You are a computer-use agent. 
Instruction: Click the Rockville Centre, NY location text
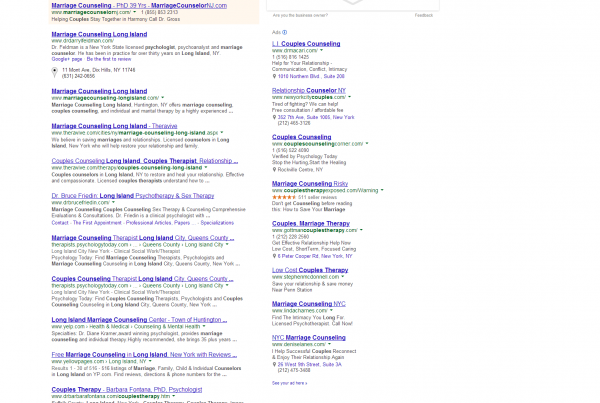click(300, 169)
